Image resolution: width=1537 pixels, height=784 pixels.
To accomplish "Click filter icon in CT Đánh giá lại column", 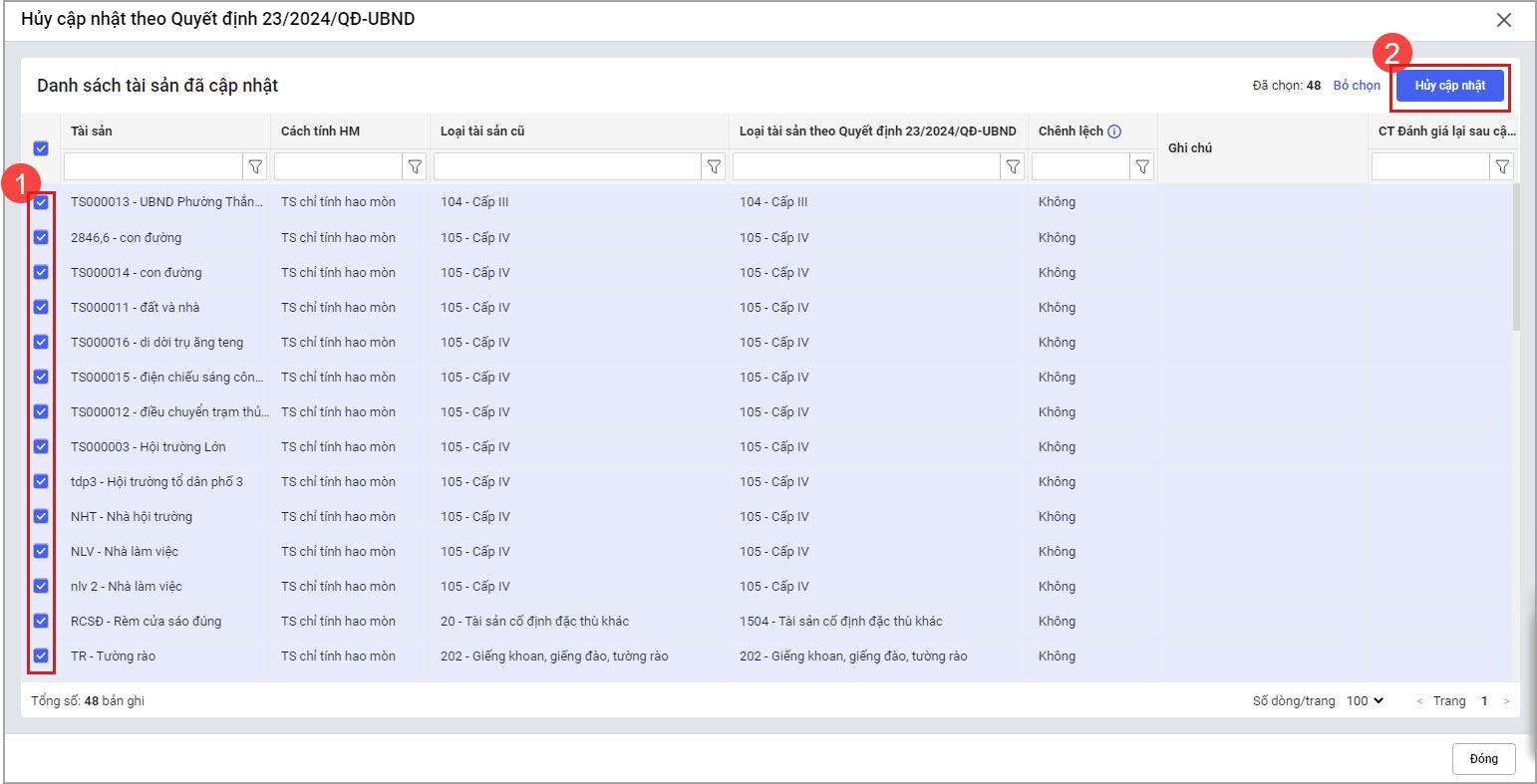I will [1502, 166].
